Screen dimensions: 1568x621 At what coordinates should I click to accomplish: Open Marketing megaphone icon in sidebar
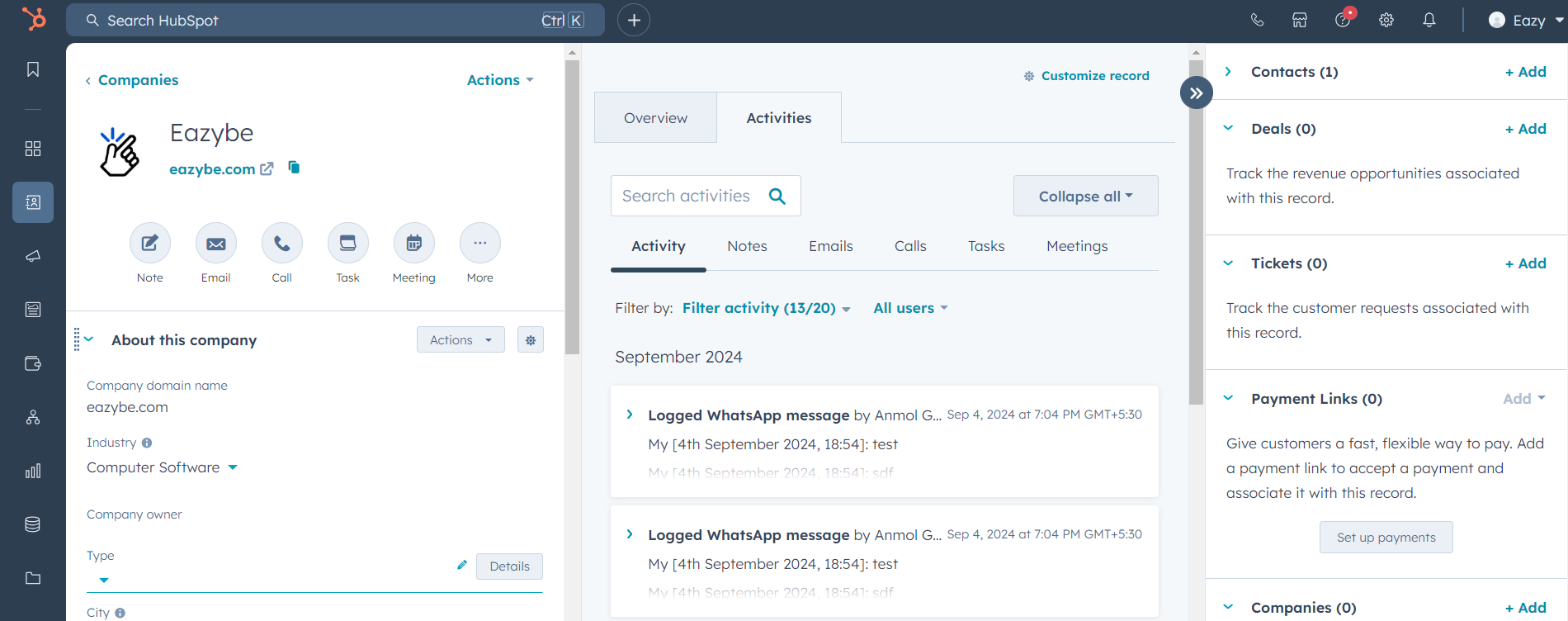33,256
